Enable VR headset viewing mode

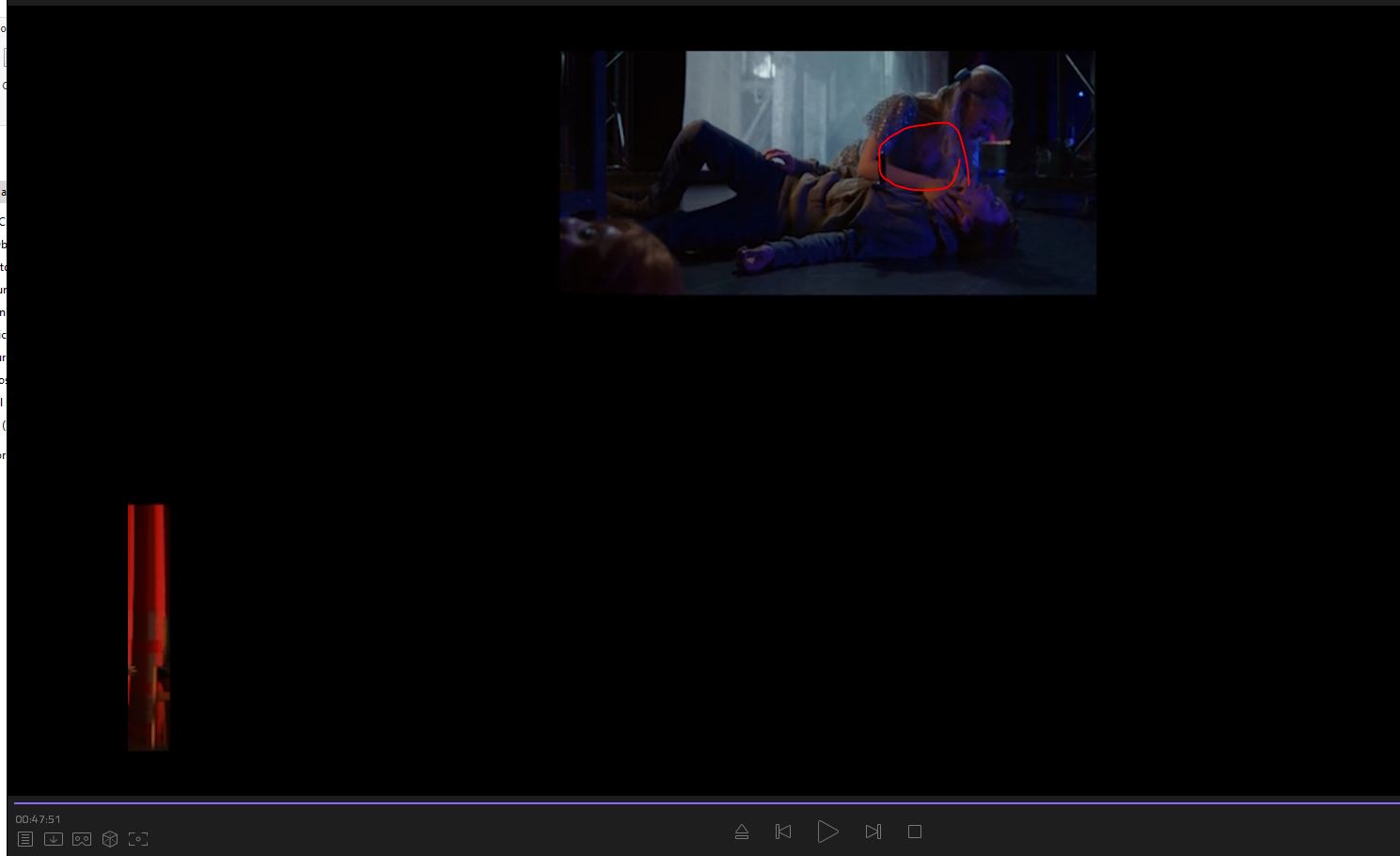click(x=82, y=838)
